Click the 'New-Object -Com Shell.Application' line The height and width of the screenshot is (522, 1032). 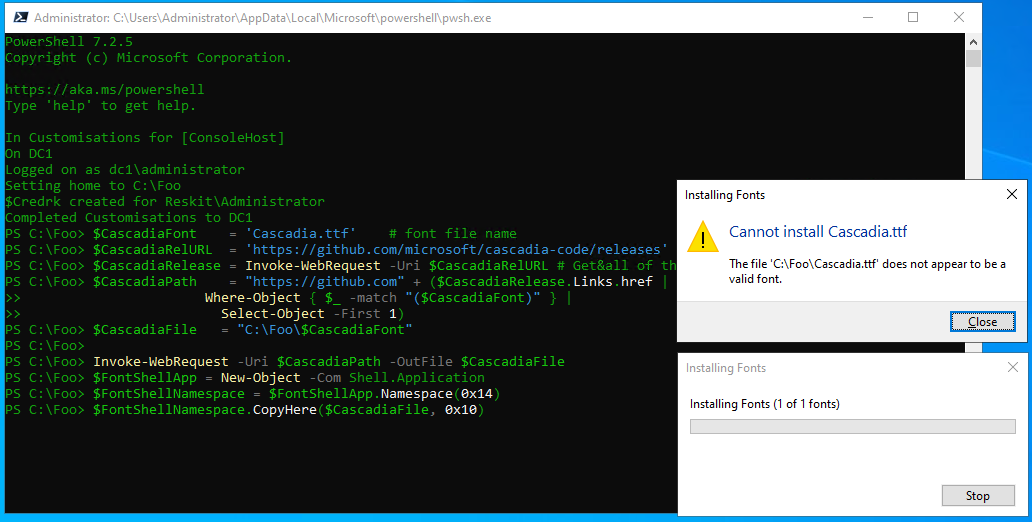(245, 378)
